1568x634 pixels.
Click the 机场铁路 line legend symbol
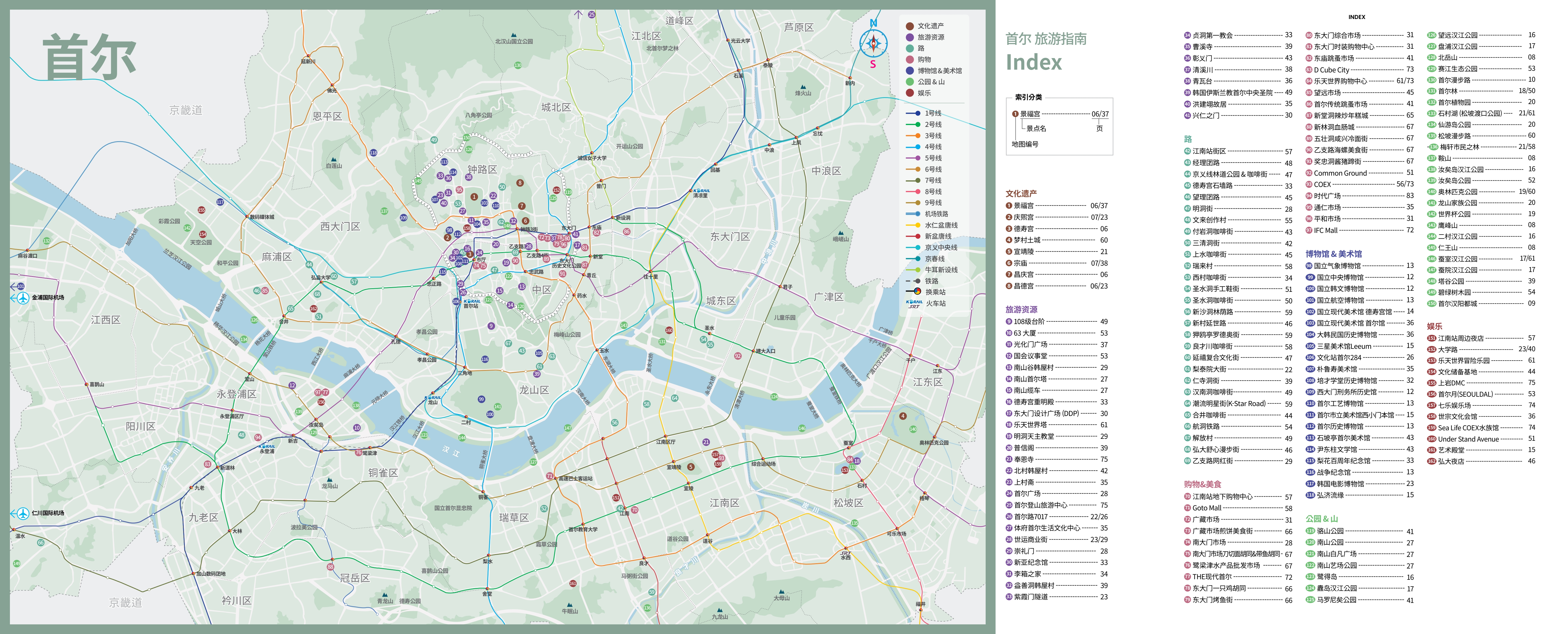pyautogui.click(x=913, y=214)
